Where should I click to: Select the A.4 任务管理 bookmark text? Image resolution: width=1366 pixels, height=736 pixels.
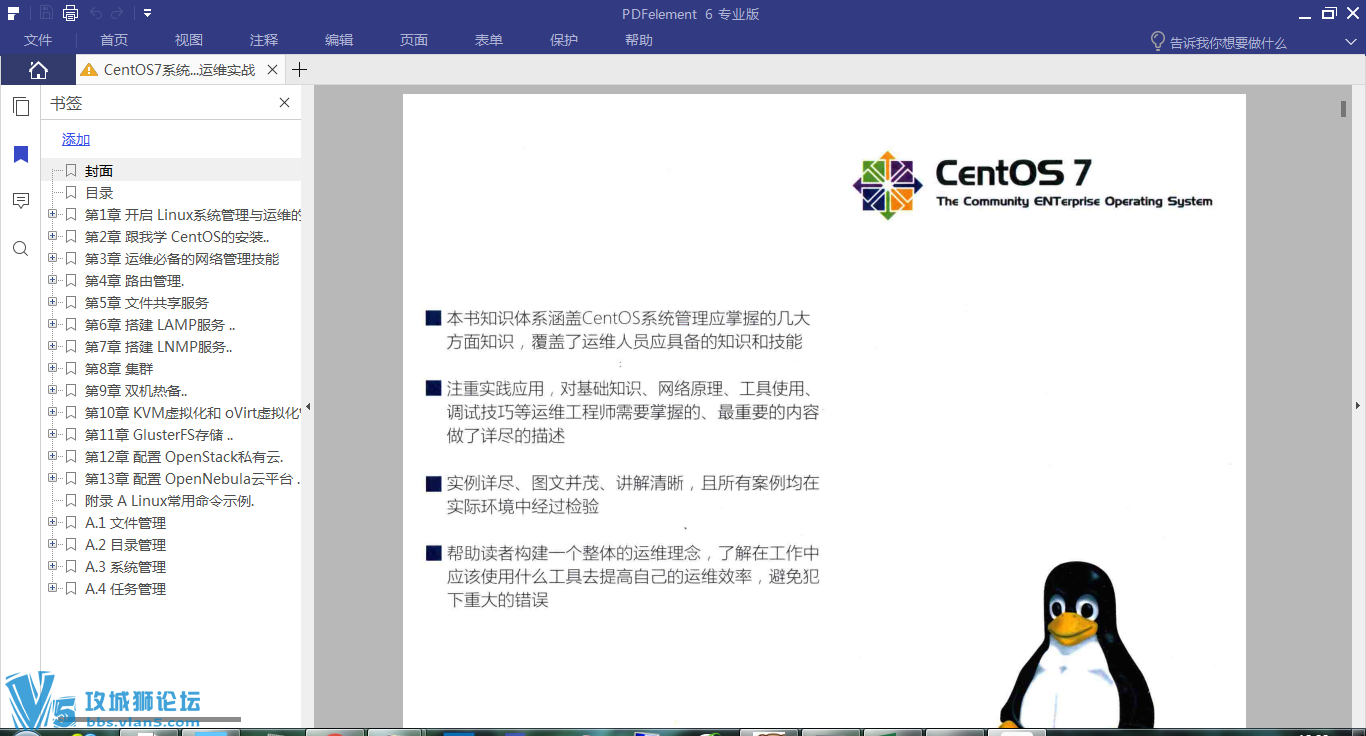point(125,589)
